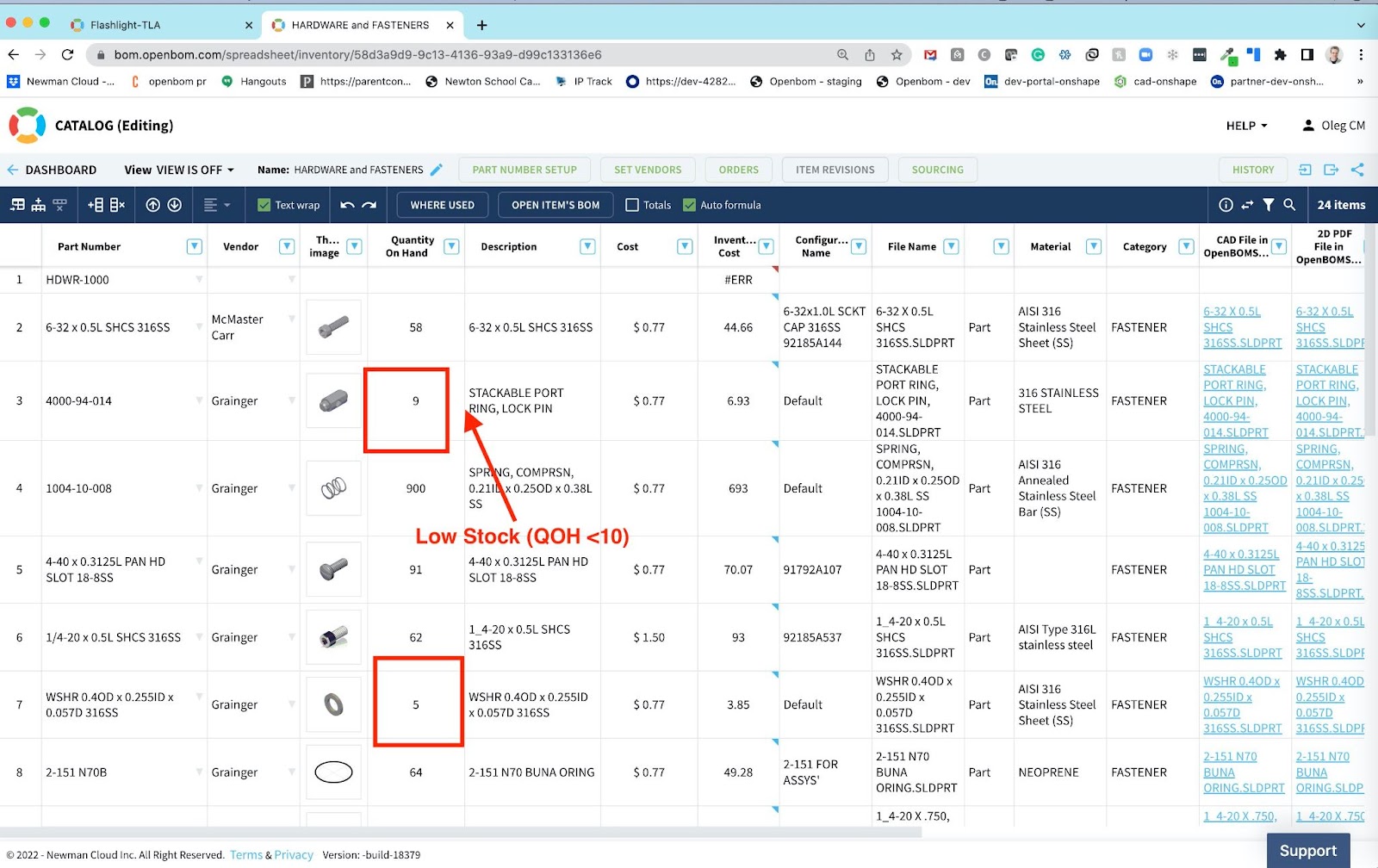Image resolution: width=1378 pixels, height=868 pixels.
Task: Open the cad-onshape bookmark
Action: tap(1155, 82)
